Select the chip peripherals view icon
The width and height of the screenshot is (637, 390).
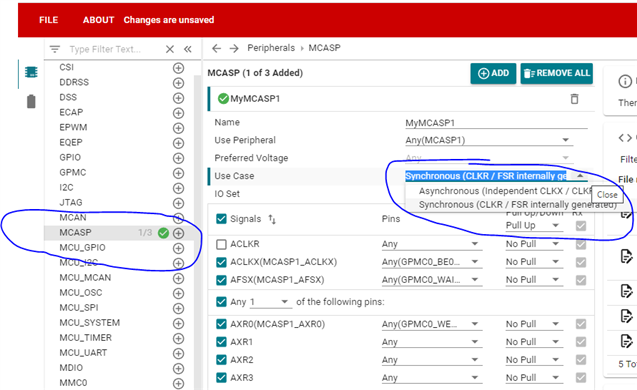(31, 72)
